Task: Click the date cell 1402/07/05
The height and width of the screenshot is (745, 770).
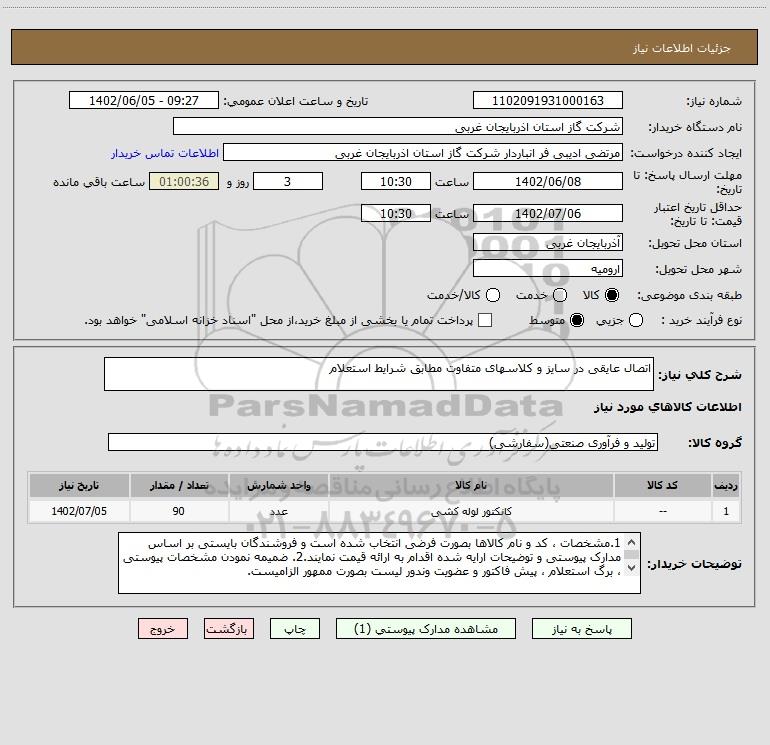Action: pyautogui.click(x=79, y=511)
